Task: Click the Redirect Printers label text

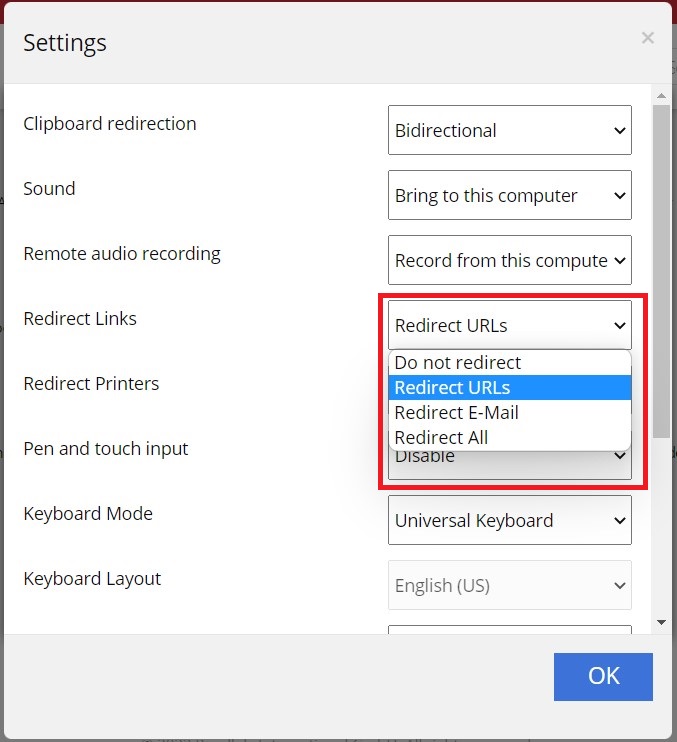Action: coord(91,384)
